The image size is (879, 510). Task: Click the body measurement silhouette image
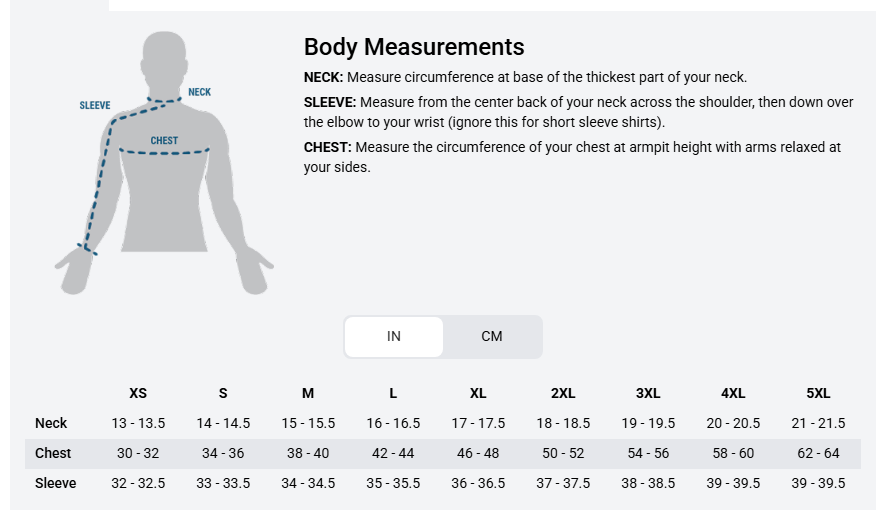tap(164, 163)
